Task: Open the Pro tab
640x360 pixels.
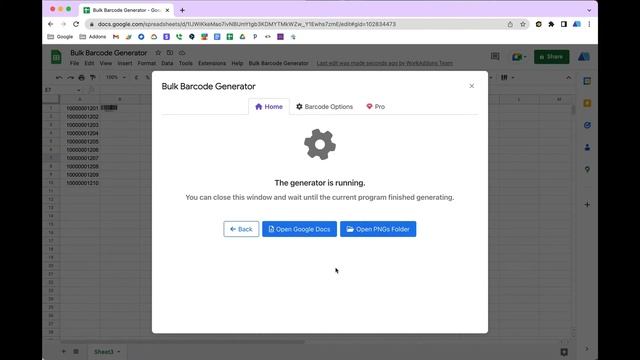Action: point(376,107)
